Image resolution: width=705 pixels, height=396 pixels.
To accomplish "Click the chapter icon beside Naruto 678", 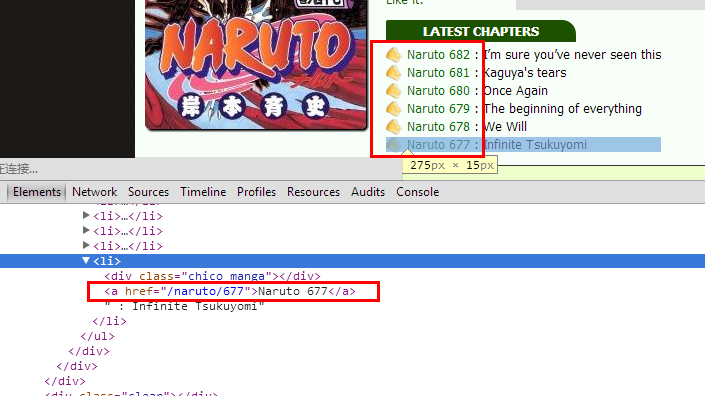I will pyautogui.click(x=393, y=126).
